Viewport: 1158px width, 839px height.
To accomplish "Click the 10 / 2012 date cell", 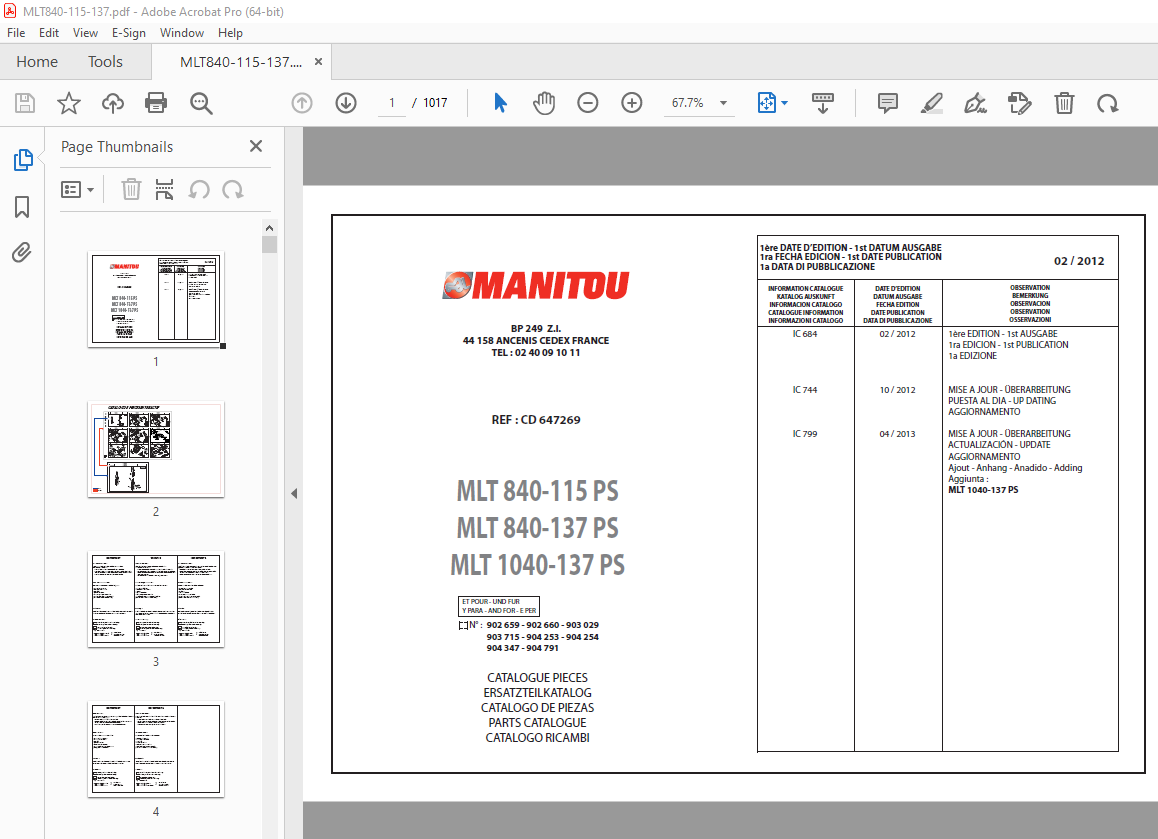I will point(897,389).
